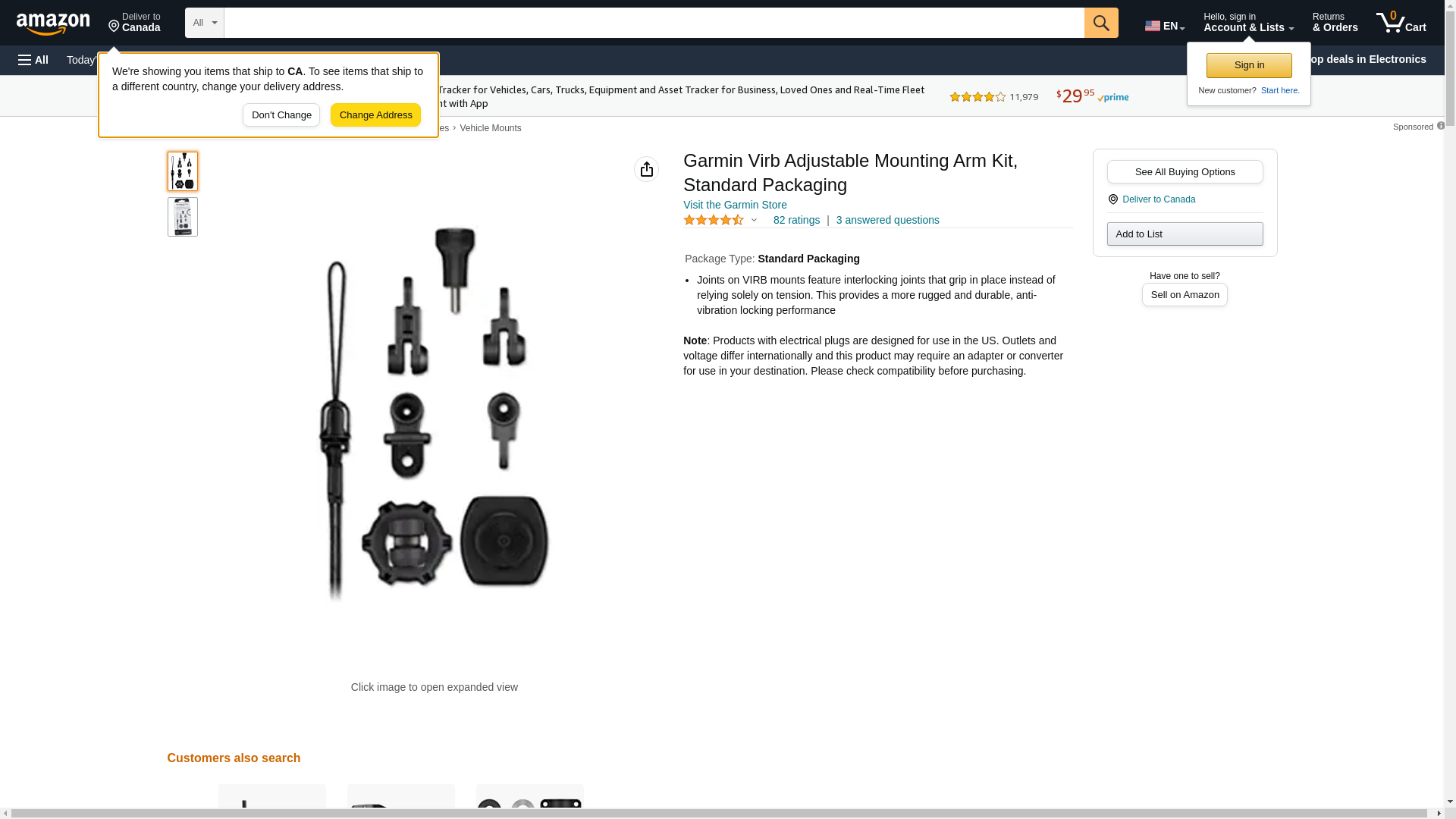Click the share icon on product image

click(646, 169)
